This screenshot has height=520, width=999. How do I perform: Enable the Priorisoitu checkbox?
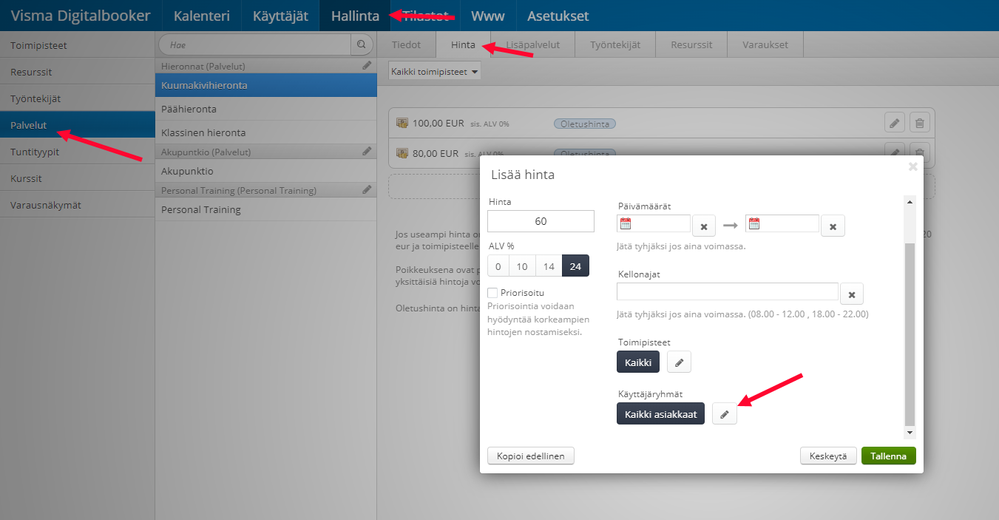click(x=492, y=292)
